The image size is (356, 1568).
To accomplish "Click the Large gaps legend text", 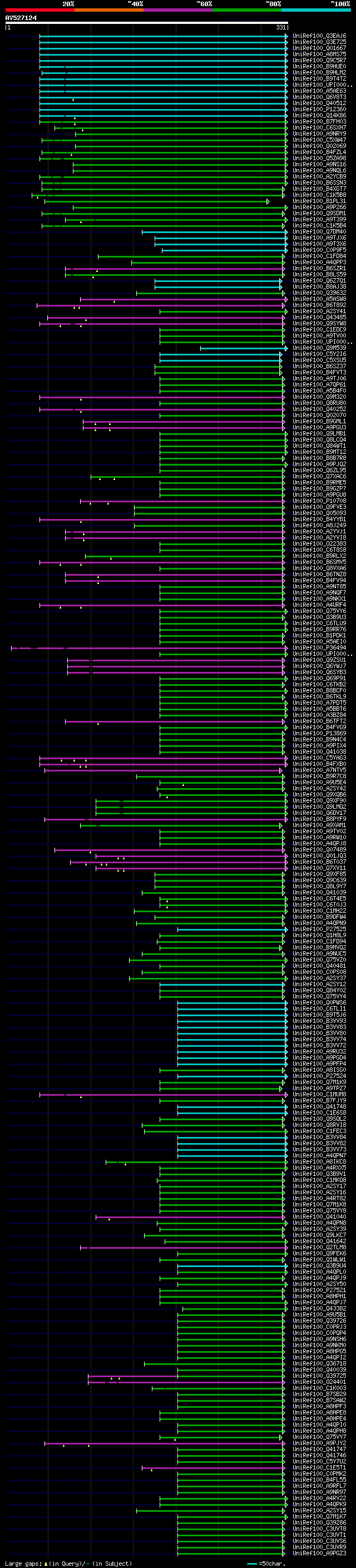I will [24, 1563].
